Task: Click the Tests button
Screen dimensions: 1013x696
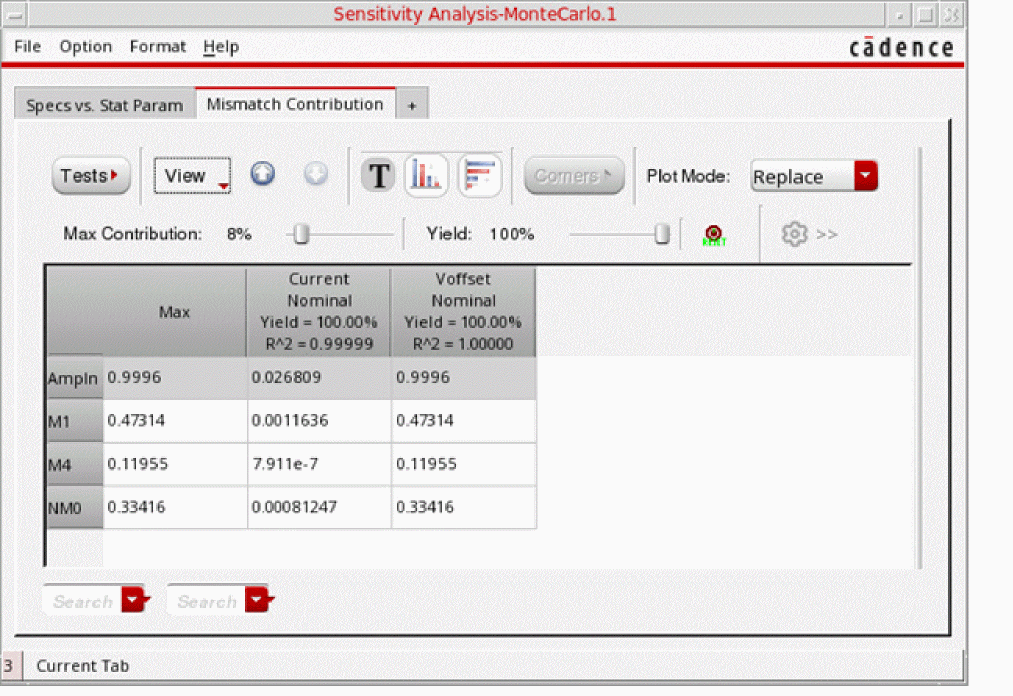Action: click(90, 176)
